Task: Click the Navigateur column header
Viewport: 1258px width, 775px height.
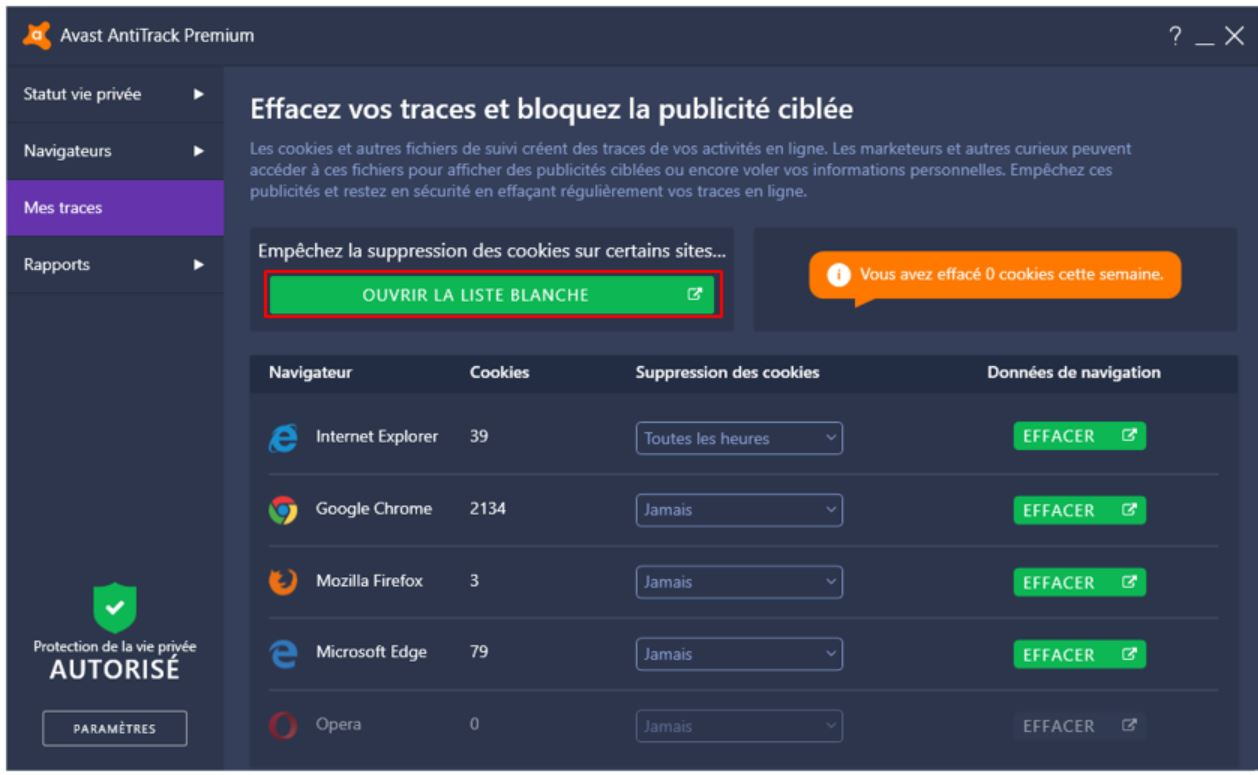Action: click(310, 373)
